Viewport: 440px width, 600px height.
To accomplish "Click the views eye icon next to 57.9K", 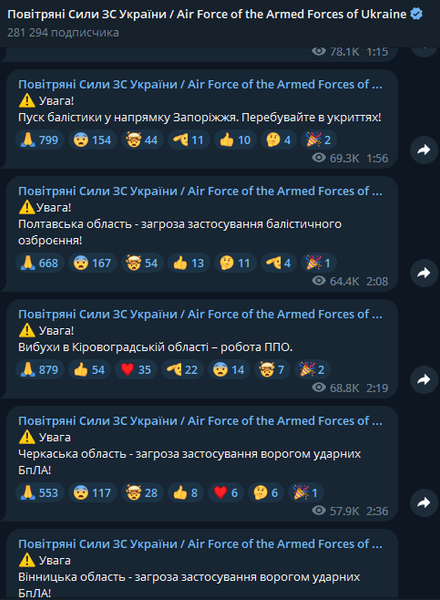I will click(x=318, y=510).
